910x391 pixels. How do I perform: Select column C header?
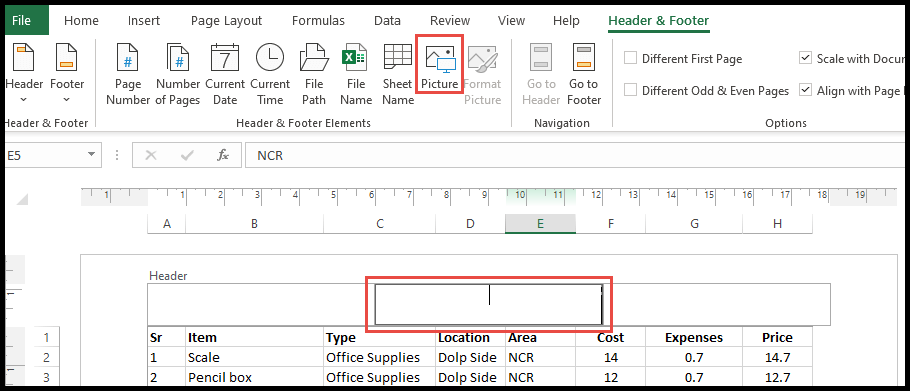click(380, 224)
